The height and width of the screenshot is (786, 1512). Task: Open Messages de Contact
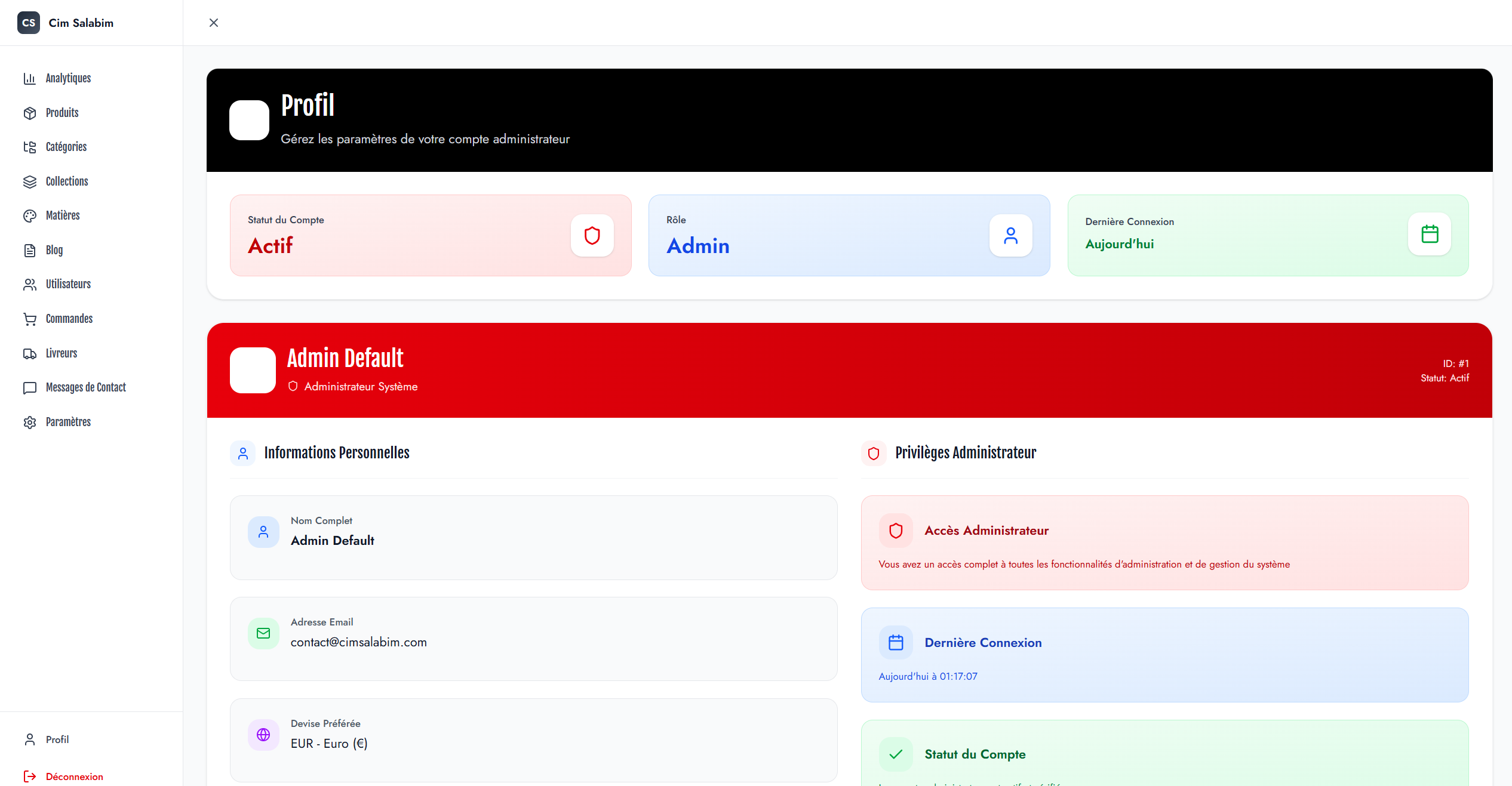85,387
